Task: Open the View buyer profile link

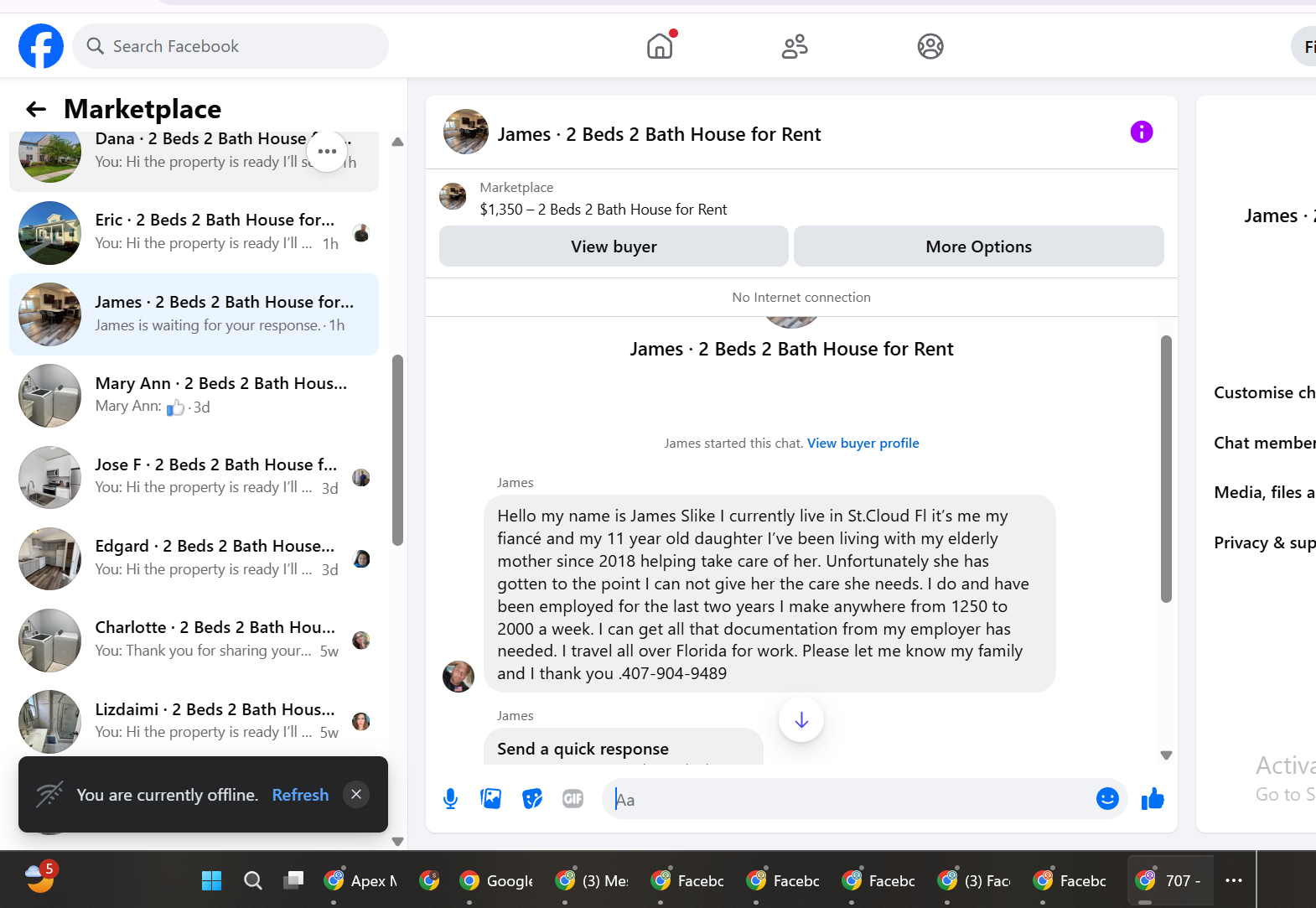Action: 863,443
